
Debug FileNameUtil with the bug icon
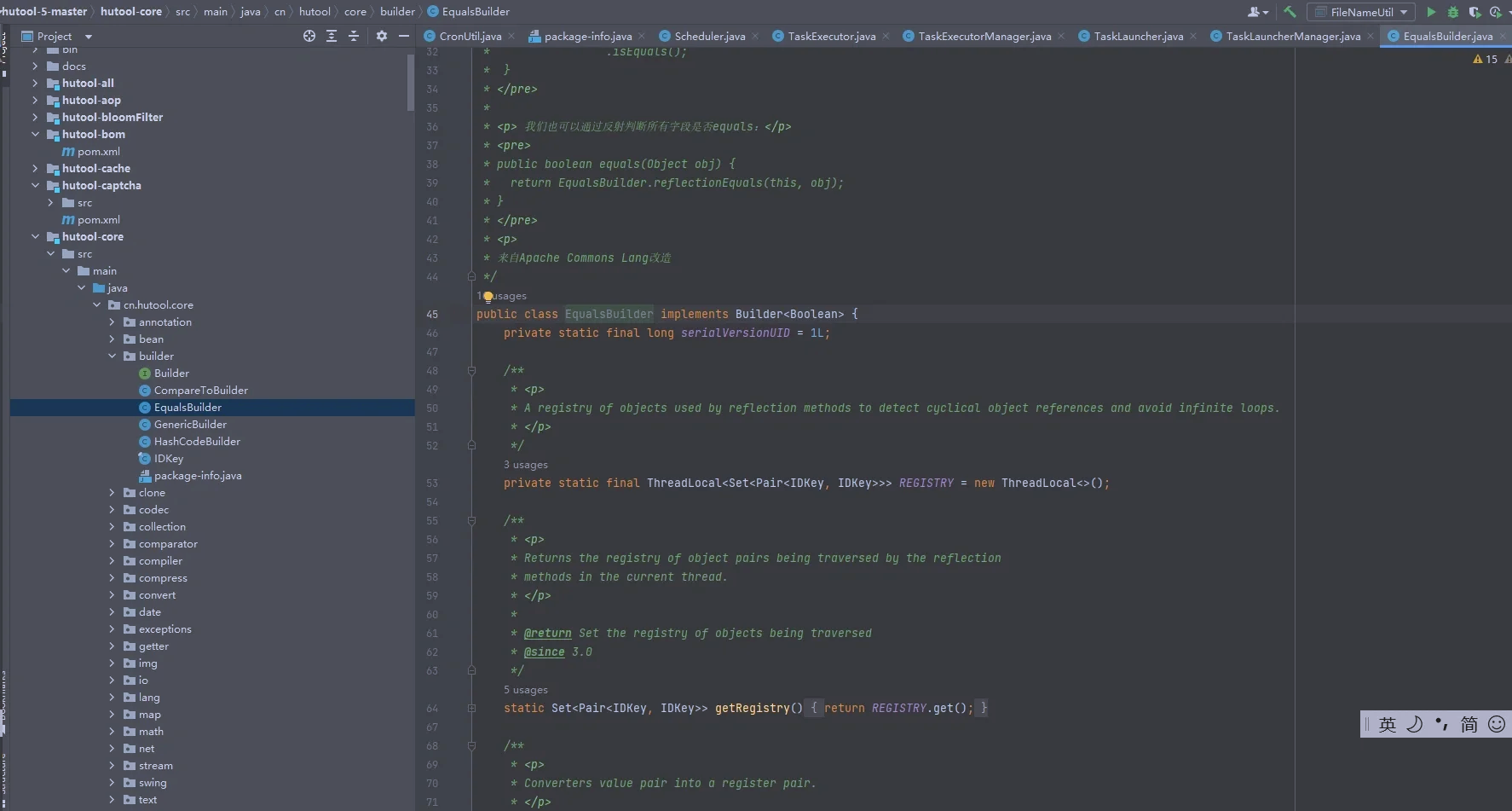click(1453, 12)
